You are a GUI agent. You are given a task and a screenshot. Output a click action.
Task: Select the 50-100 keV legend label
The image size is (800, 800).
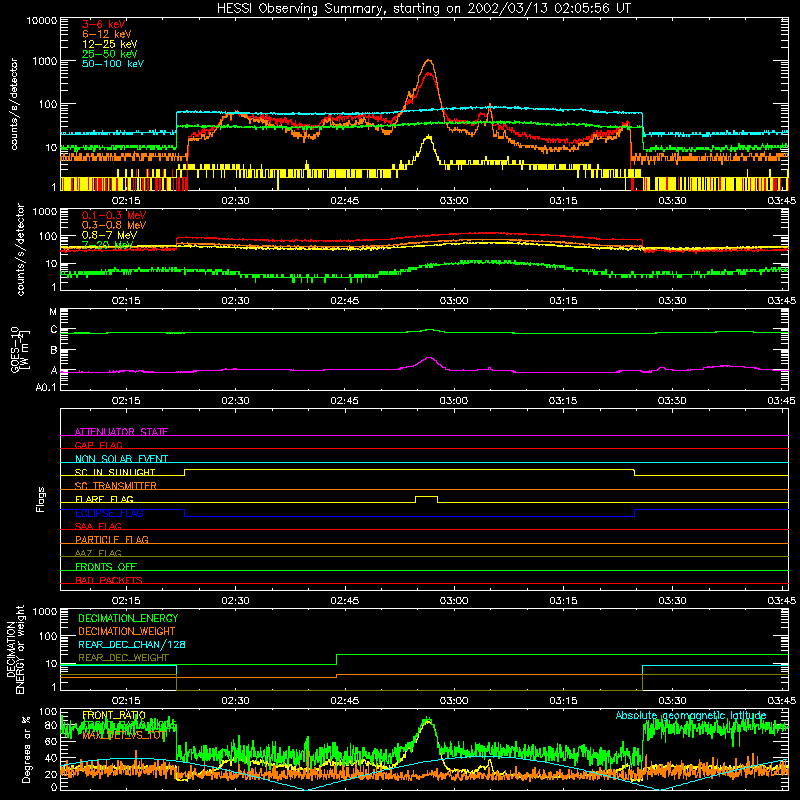113,64
